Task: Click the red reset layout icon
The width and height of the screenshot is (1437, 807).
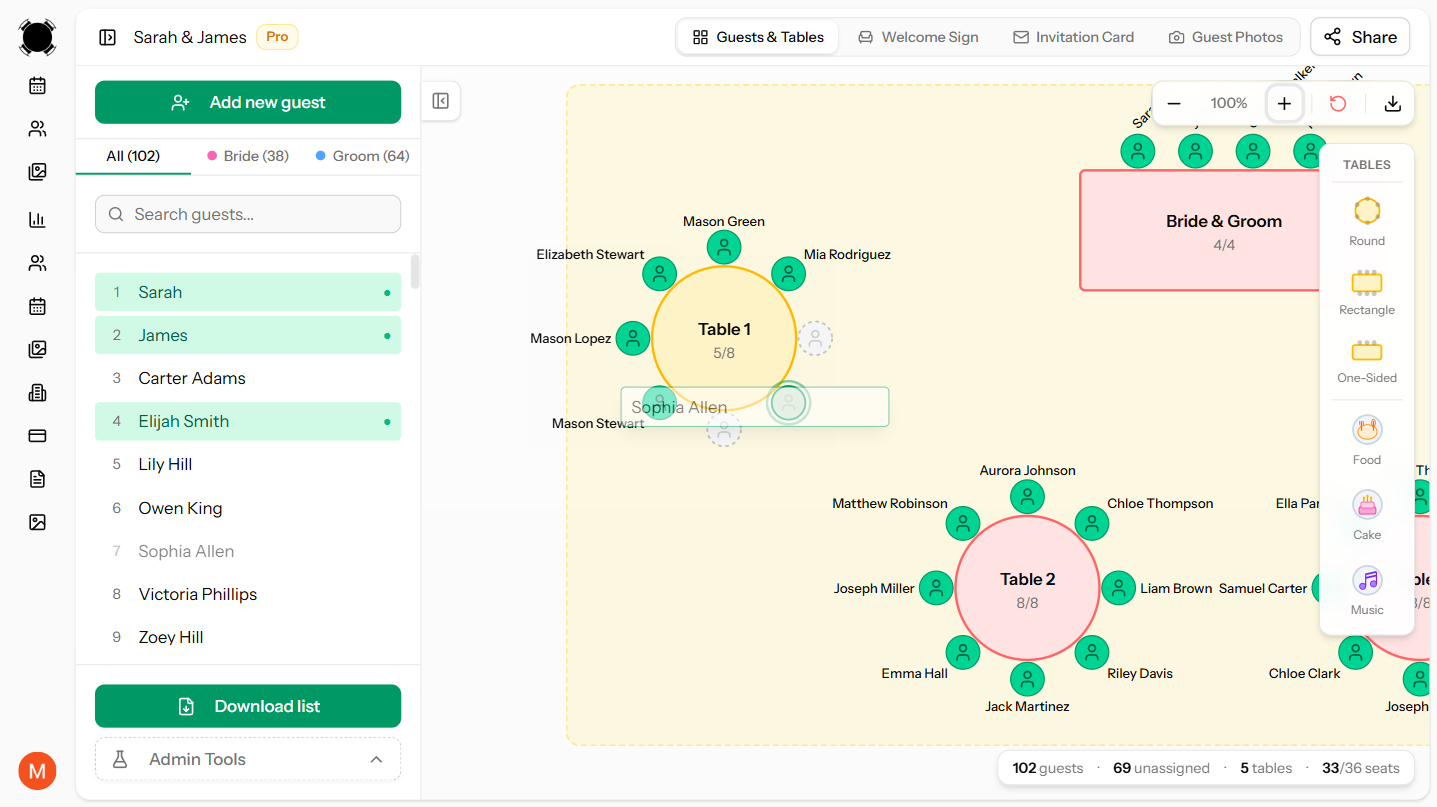Action: pyautogui.click(x=1338, y=103)
